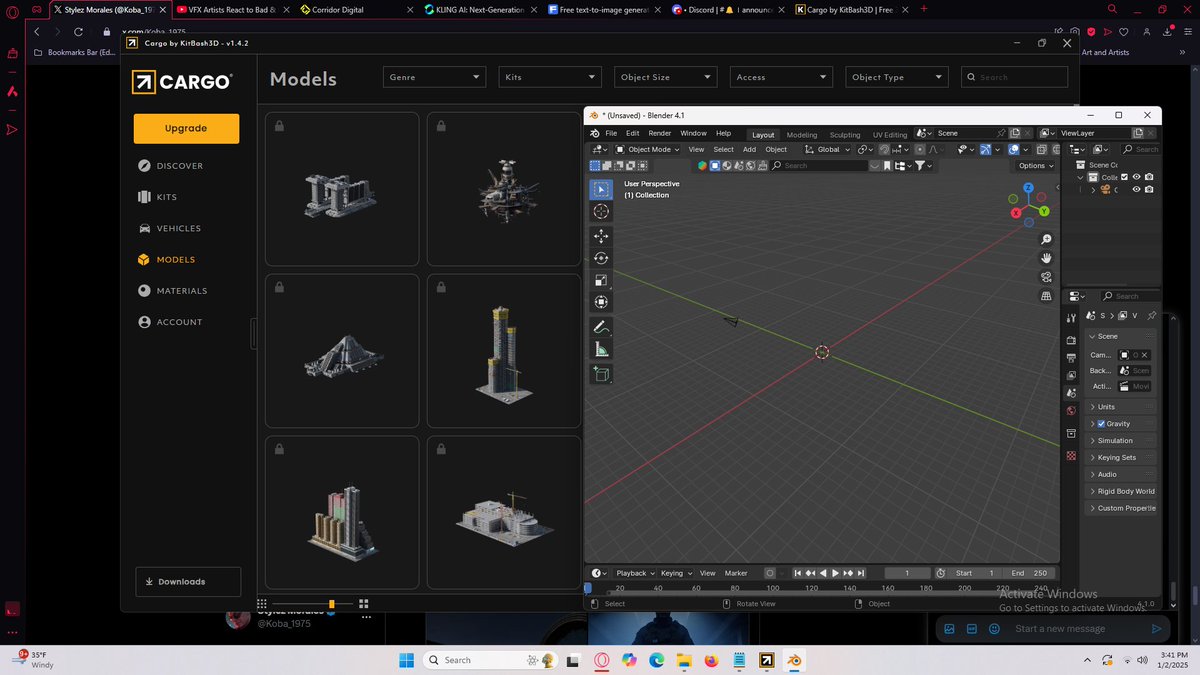Jump to end frame in timeline
Viewport: 1200px width, 675px height.
[860, 573]
